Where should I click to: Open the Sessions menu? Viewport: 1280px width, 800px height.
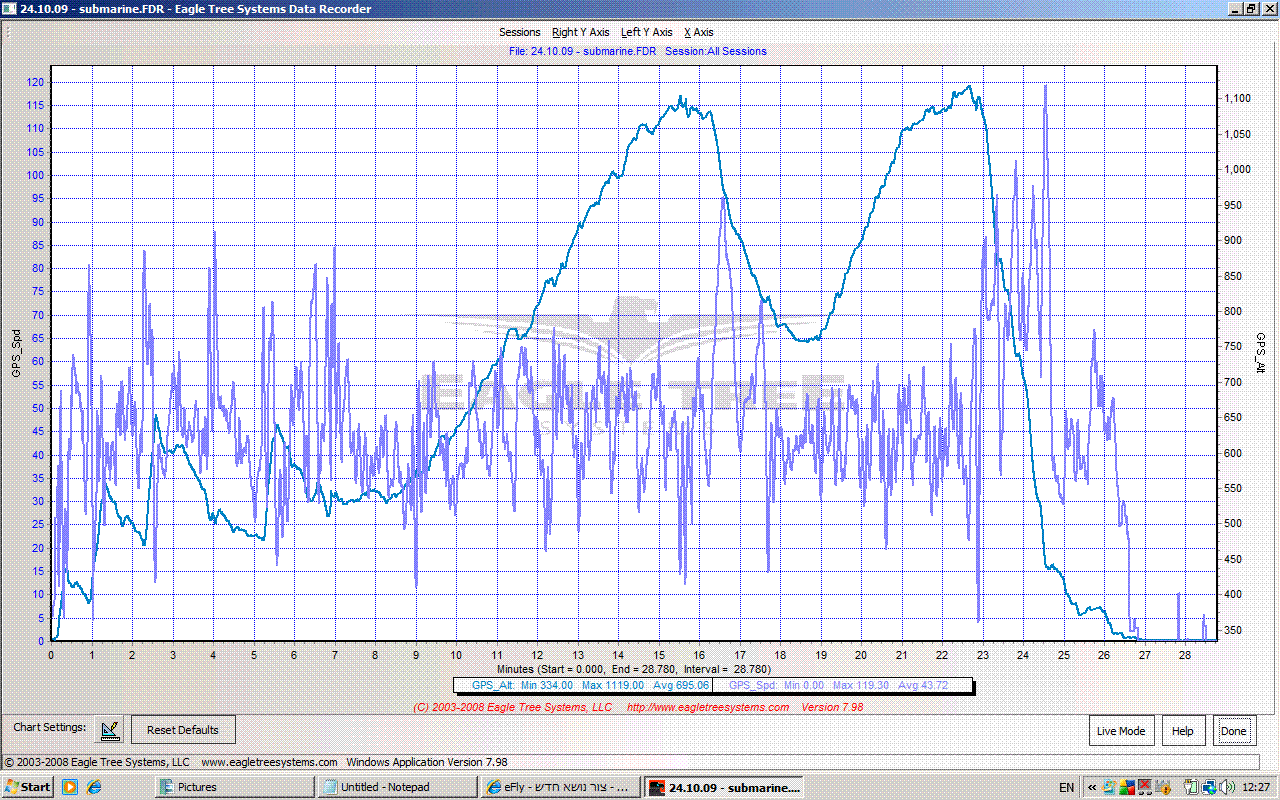(x=520, y=33)
